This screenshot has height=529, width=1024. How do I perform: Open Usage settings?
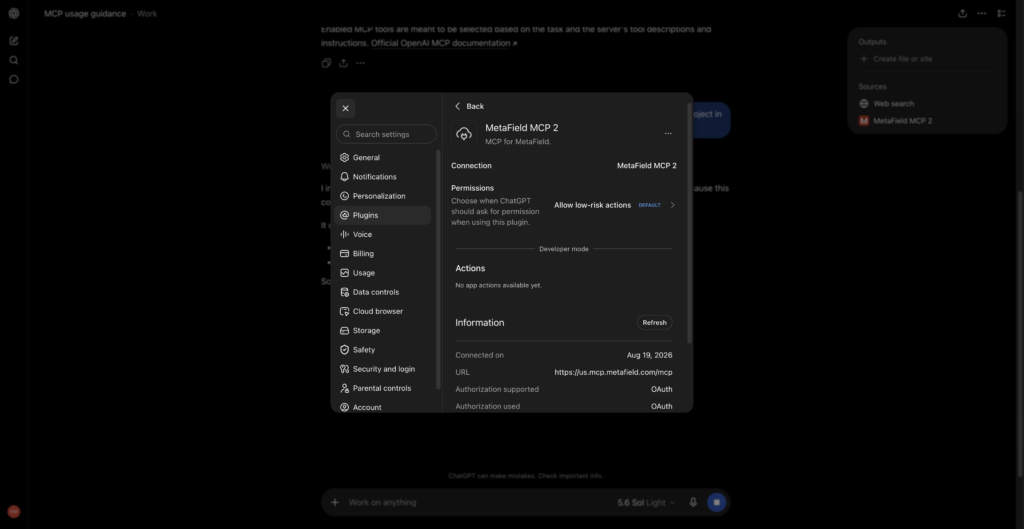[x=382, y=273]
